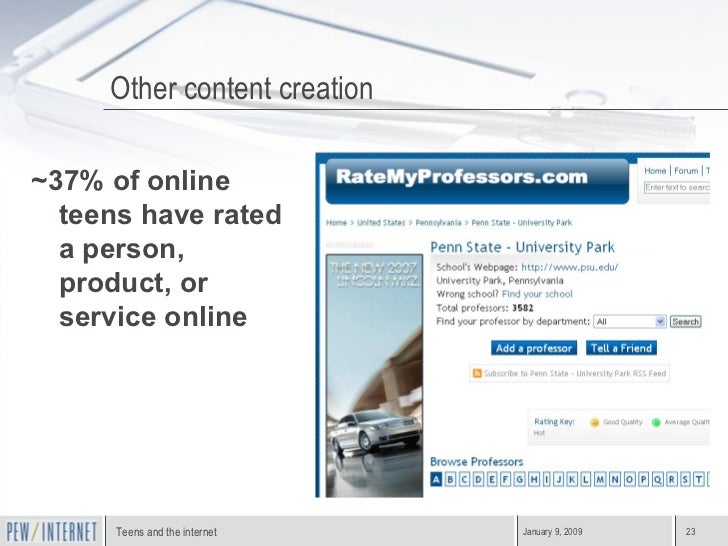This screenshot has height=546, width=728.
Task: Click the Enter text to search field
Action: (677, 188)
